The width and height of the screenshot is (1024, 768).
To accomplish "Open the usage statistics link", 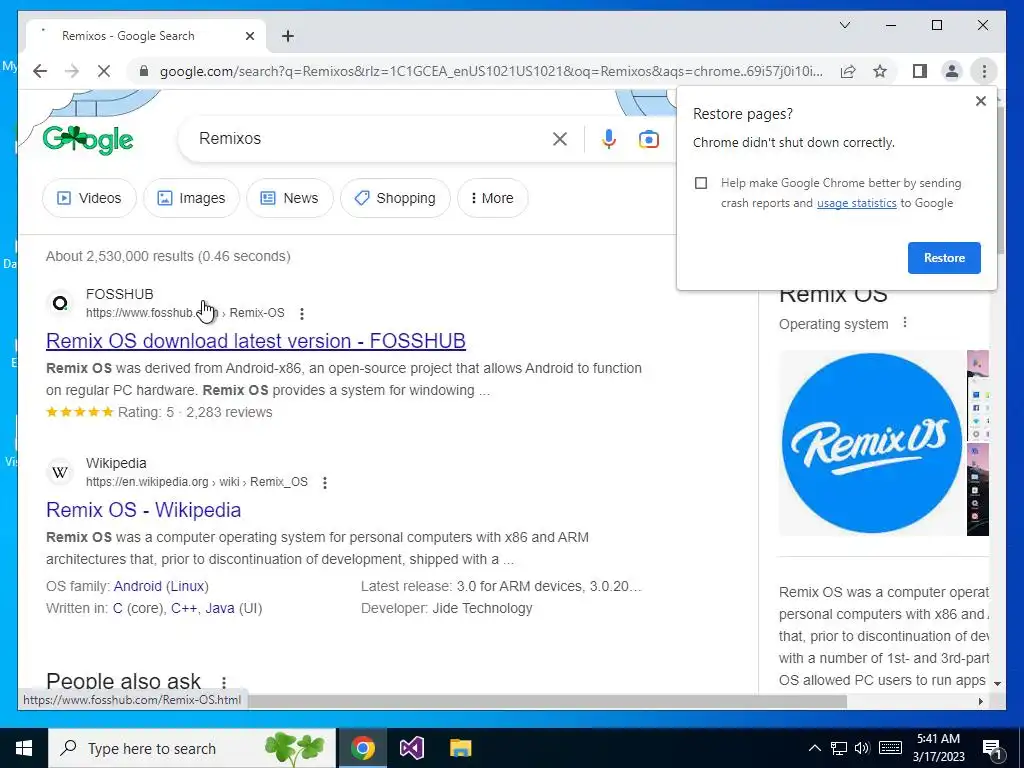I will click(856, 203).
